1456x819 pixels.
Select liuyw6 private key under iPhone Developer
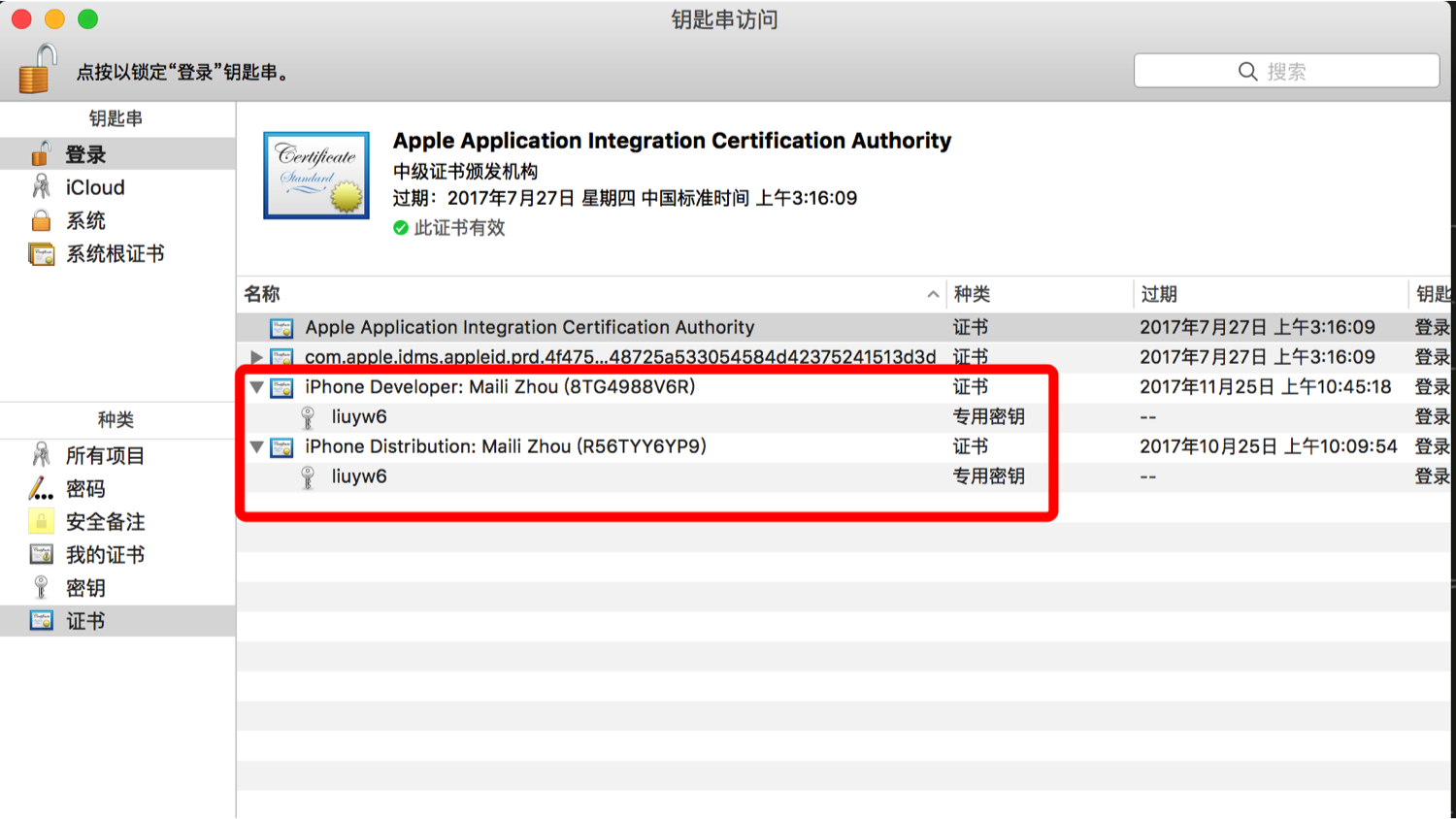pyautogui.click(x=359, y=417)
